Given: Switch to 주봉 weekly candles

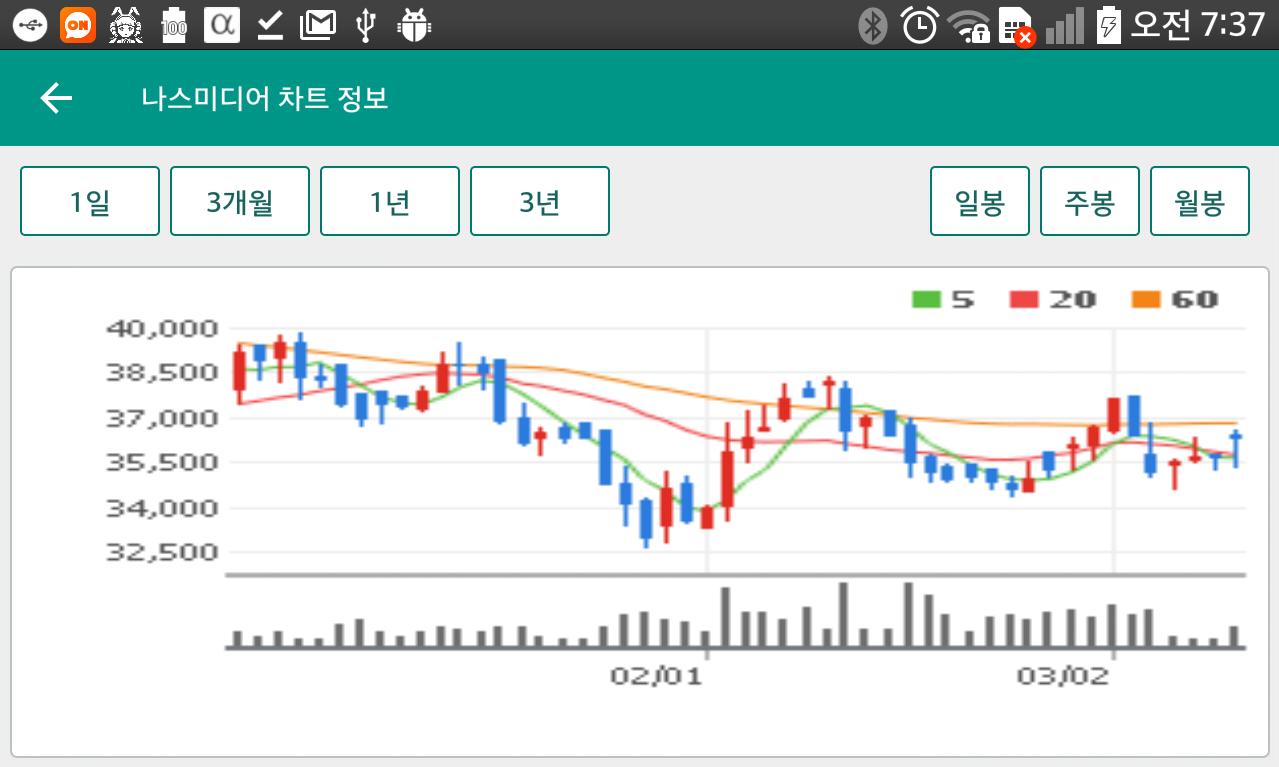Looking at the screenshot, I should click(x=1090, y=201).
